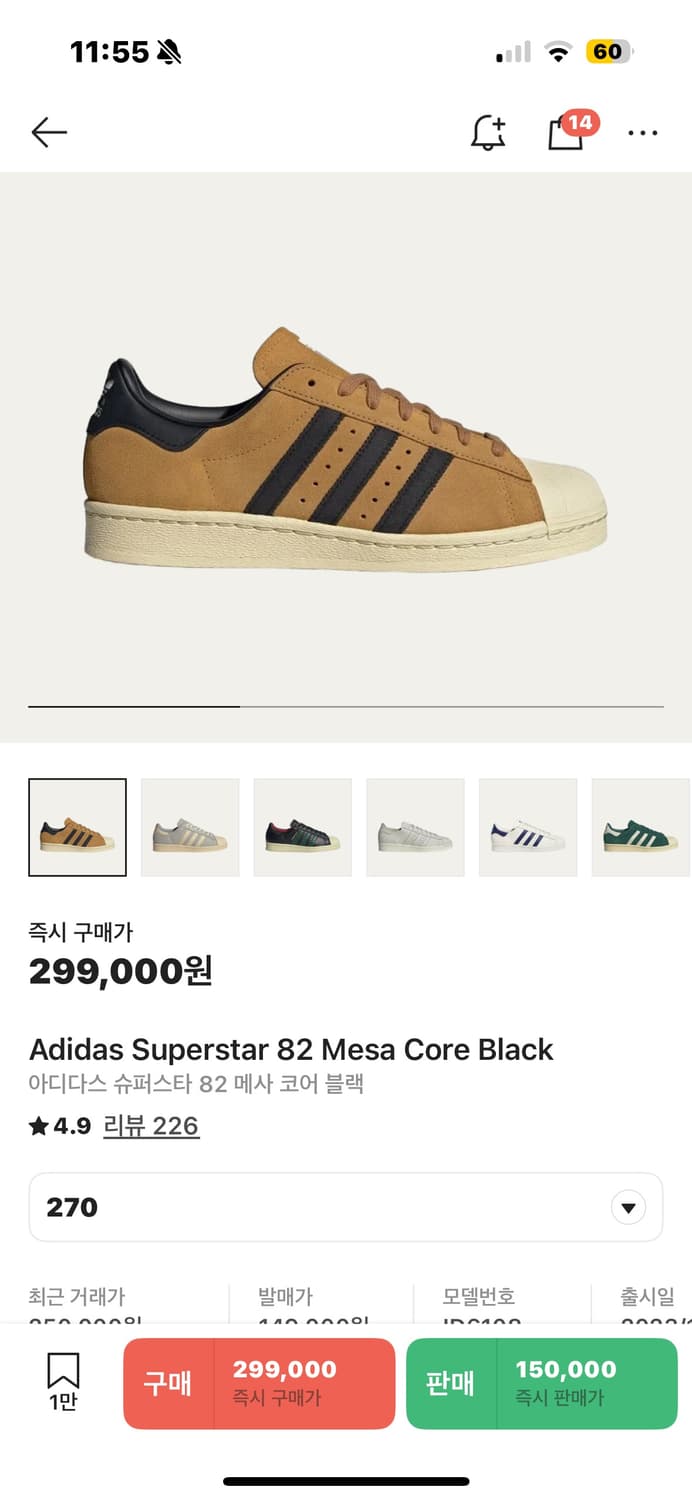Select the grey beige shoe thumbnail
Image resolution: width=692 pixels, height=1500 pixels.
pos(190,828)
